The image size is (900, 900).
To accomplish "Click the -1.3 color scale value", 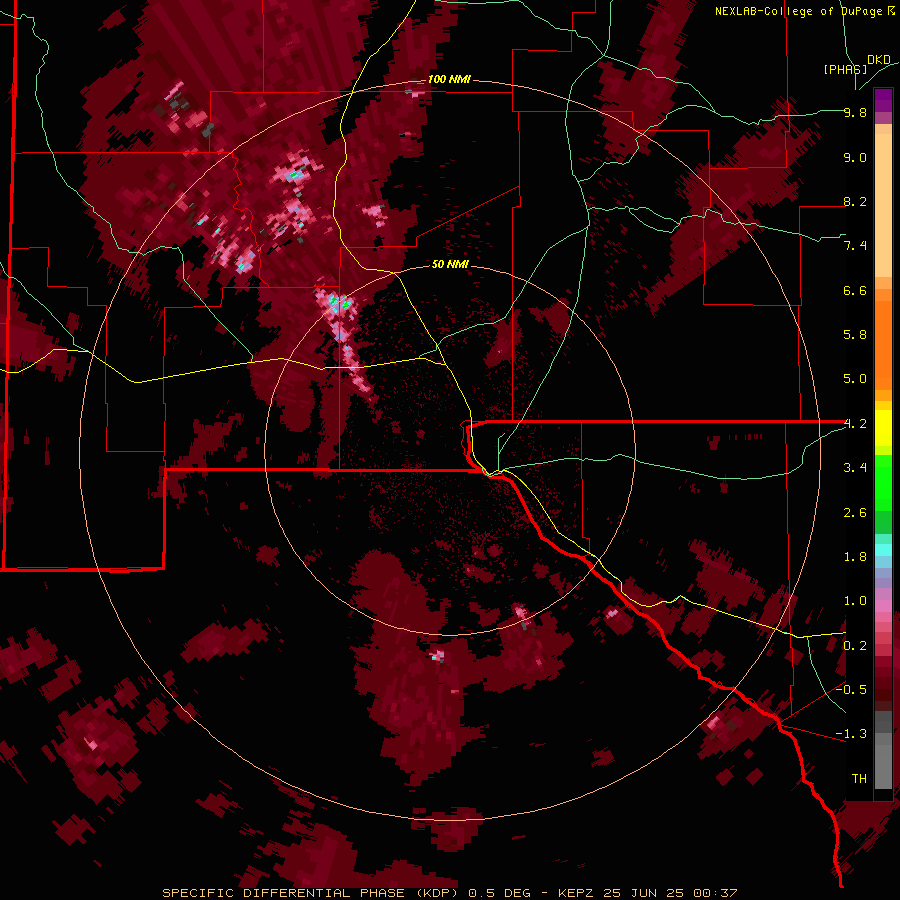I will (851, 734).
